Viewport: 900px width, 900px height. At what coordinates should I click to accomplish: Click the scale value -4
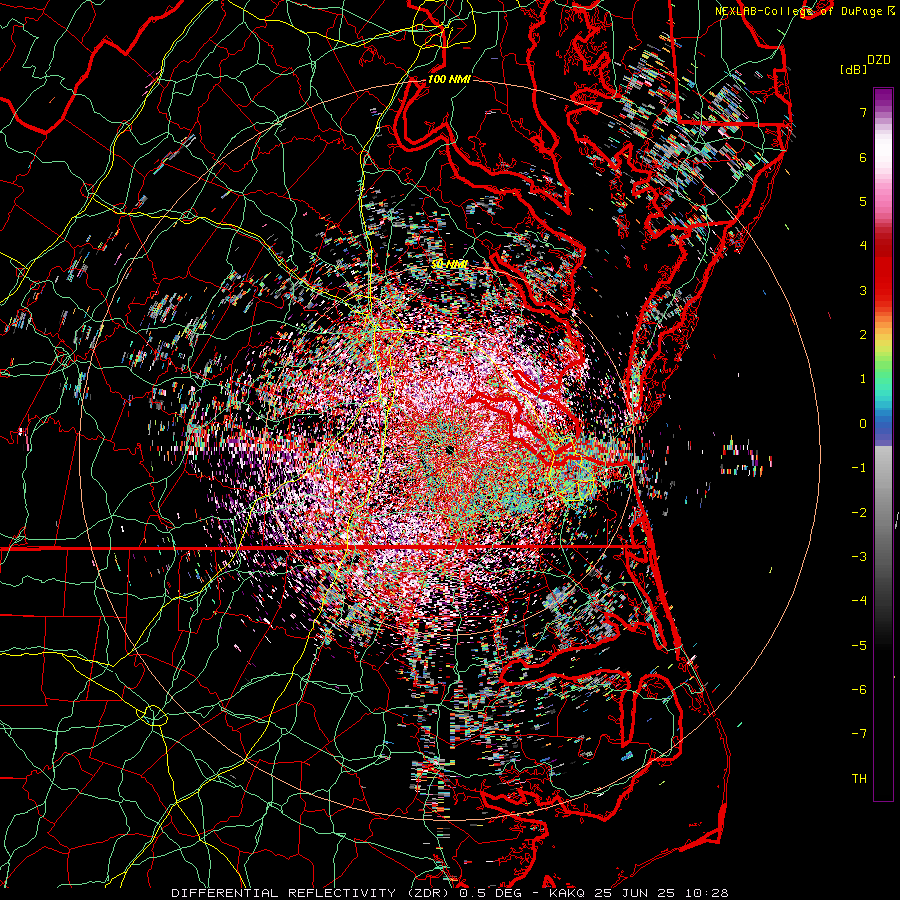[859, 601]
